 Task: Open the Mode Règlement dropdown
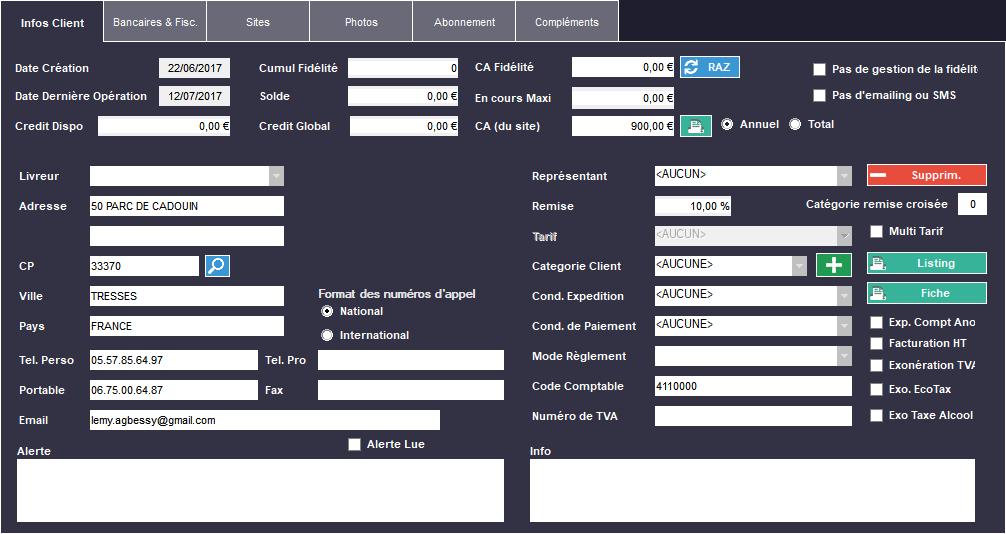844,356
